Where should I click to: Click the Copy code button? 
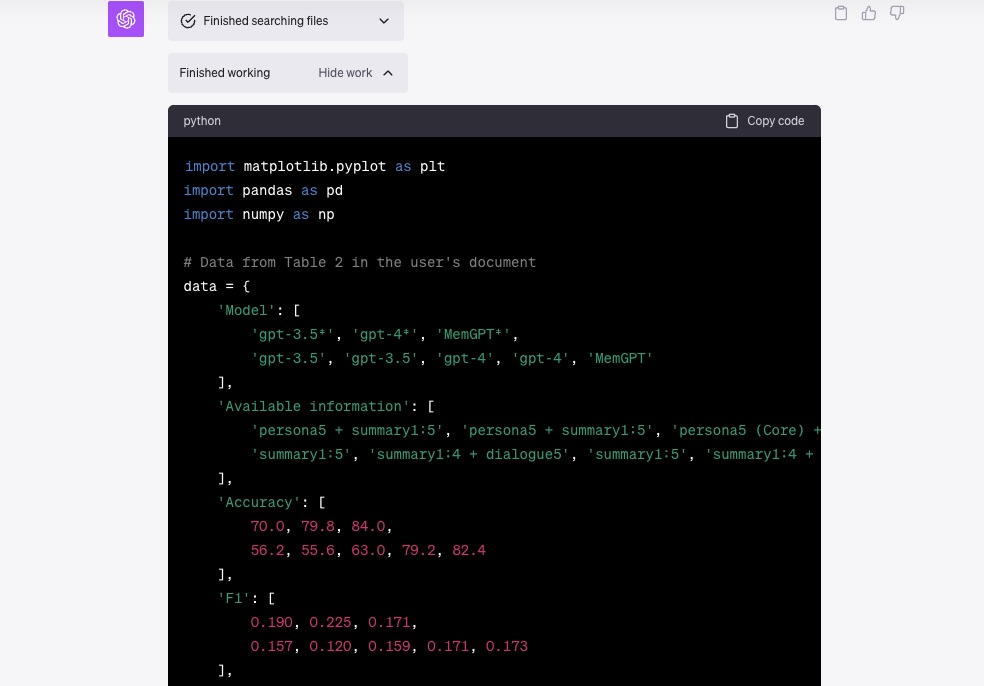(x=764, y=121)
